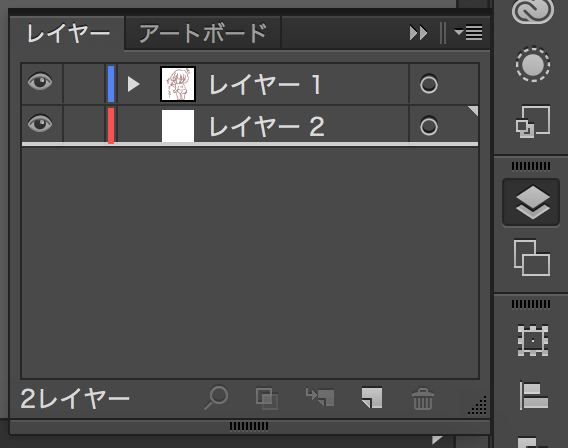
Task: Open the Creative Cloud Libraries panel icon
Action: [x=532, y=11]
